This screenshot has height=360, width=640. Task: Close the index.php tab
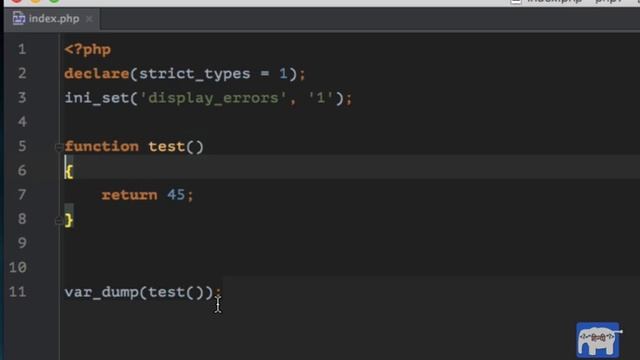point(89,19)
